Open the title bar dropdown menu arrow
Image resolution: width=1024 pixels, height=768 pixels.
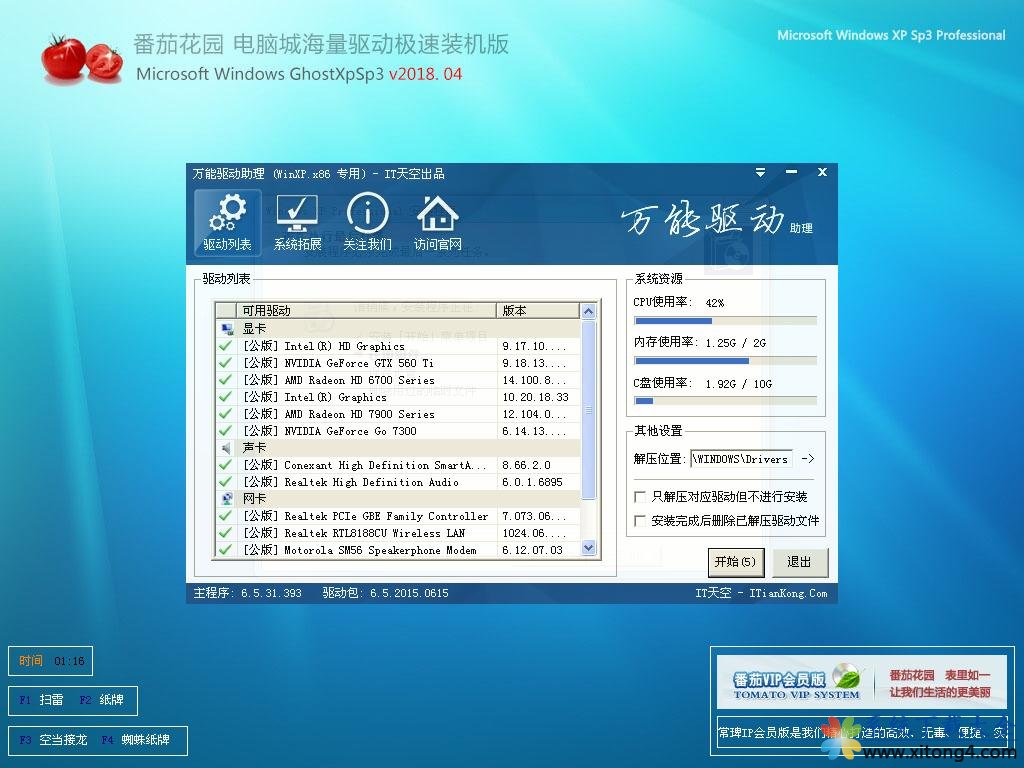760,173
